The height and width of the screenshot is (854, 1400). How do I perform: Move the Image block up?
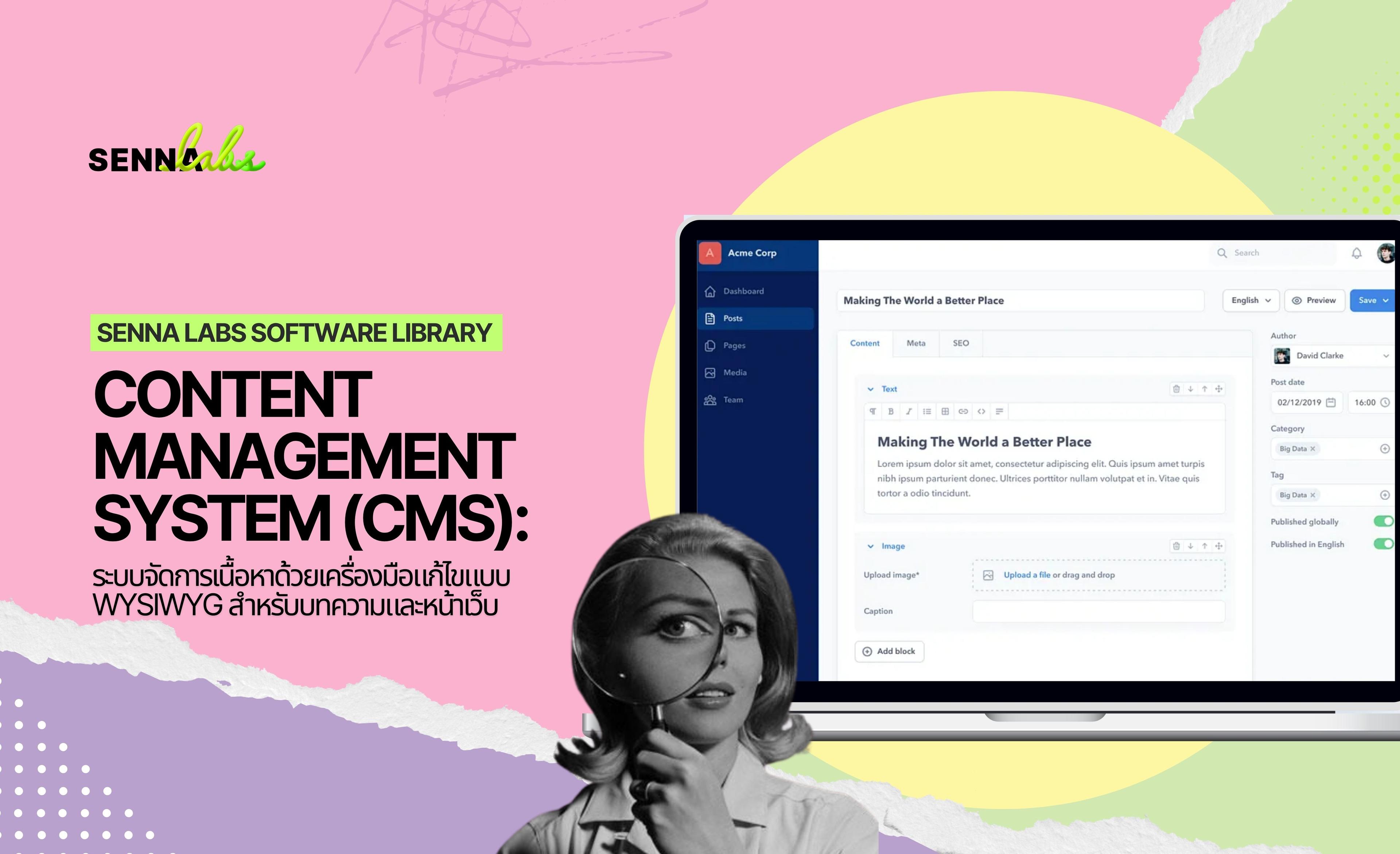coord(1205,546)
